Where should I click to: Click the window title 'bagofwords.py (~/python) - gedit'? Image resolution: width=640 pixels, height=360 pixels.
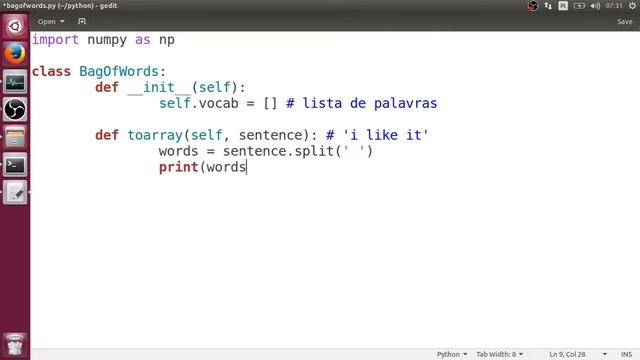60,6
